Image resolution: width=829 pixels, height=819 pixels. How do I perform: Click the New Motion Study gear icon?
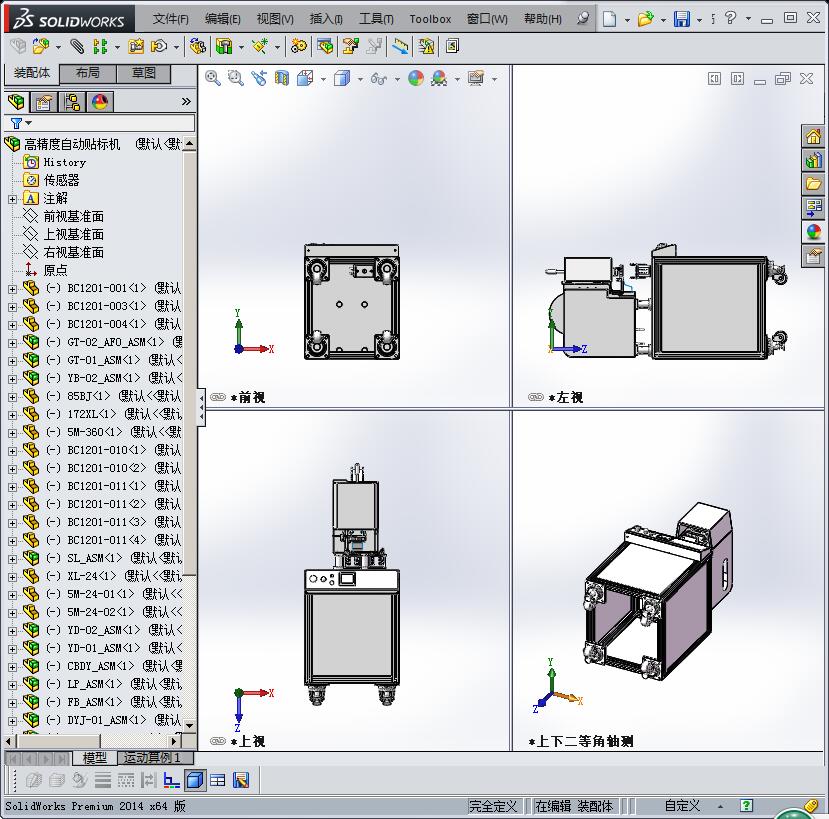coord(299,47)
